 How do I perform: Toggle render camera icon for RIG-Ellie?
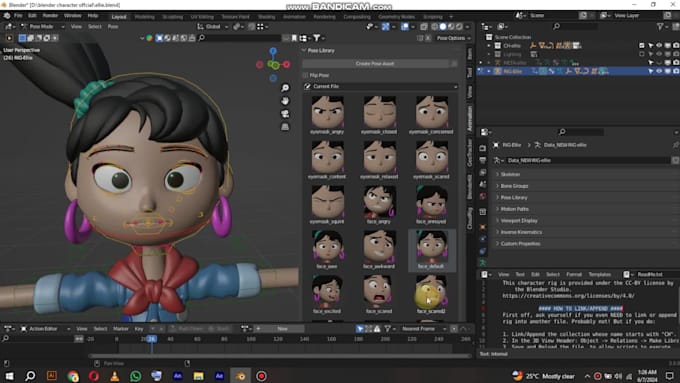click(676, 71)
